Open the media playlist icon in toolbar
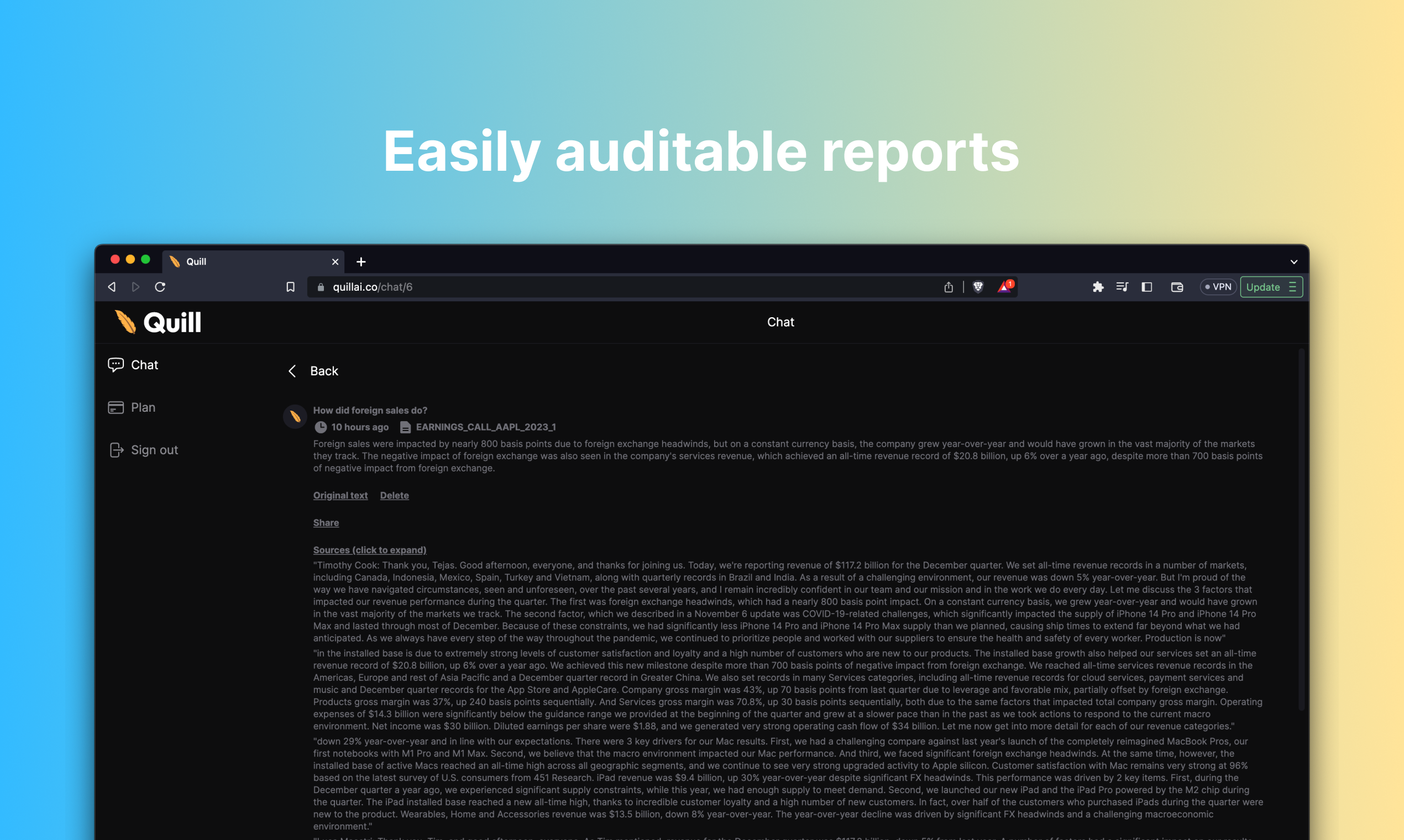 [1122, 287]
